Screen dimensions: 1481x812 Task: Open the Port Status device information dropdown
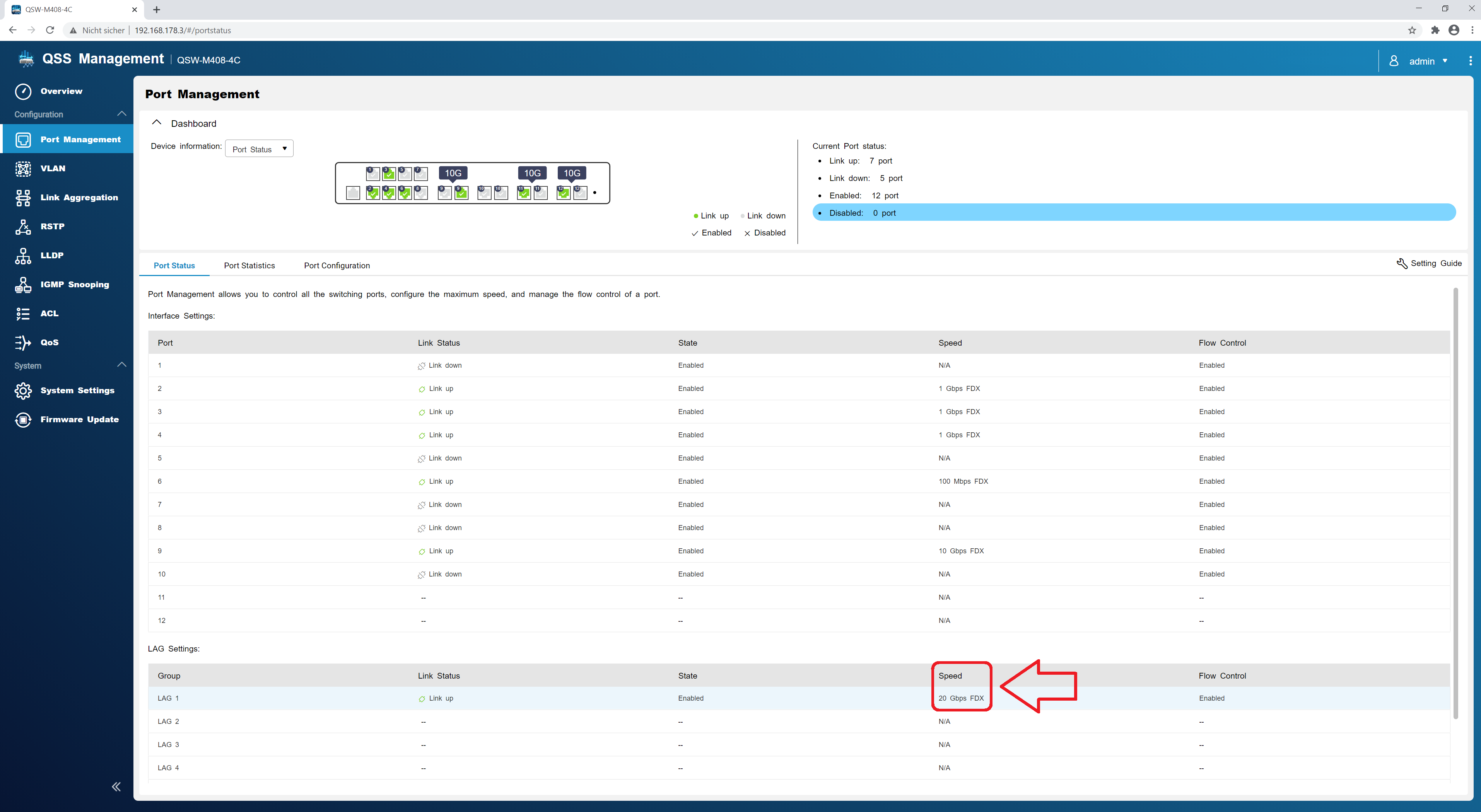(x=259, y=149)
